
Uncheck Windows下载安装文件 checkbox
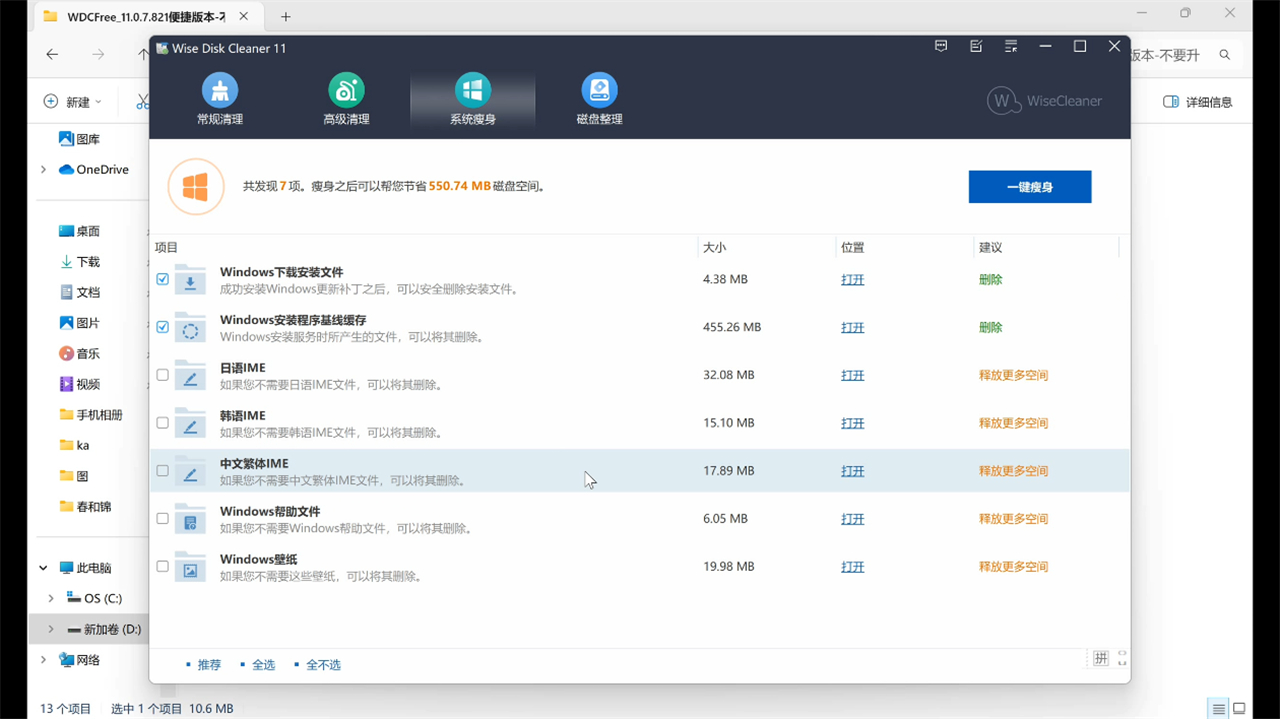click(163, 279)
